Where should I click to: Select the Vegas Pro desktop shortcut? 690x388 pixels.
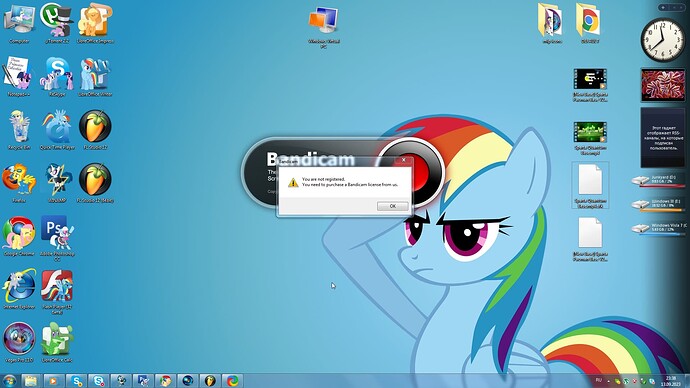[x=19, y=342]
